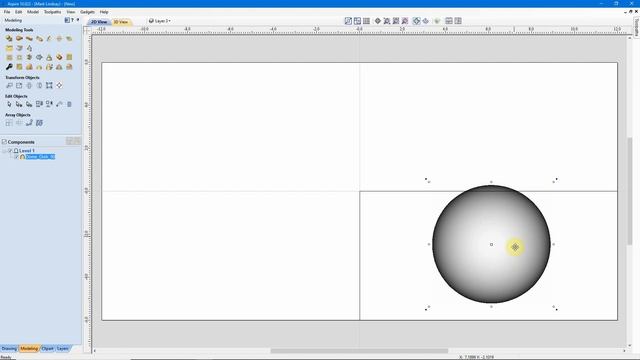Viewport: 640px width, 360px height.
Task: Select Level 1 in the component tree
Action: tap(27, 151)
